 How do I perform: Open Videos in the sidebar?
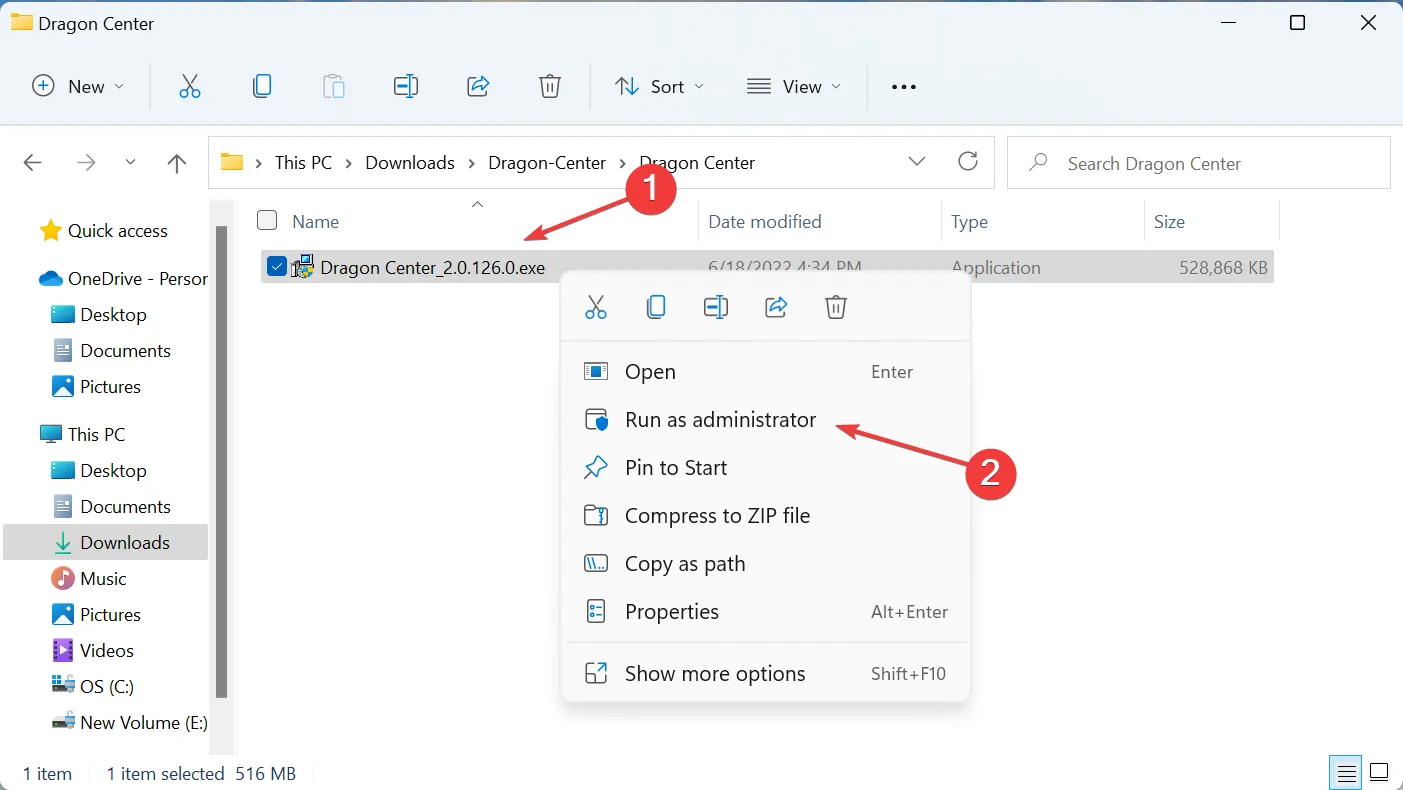[93, 651]
